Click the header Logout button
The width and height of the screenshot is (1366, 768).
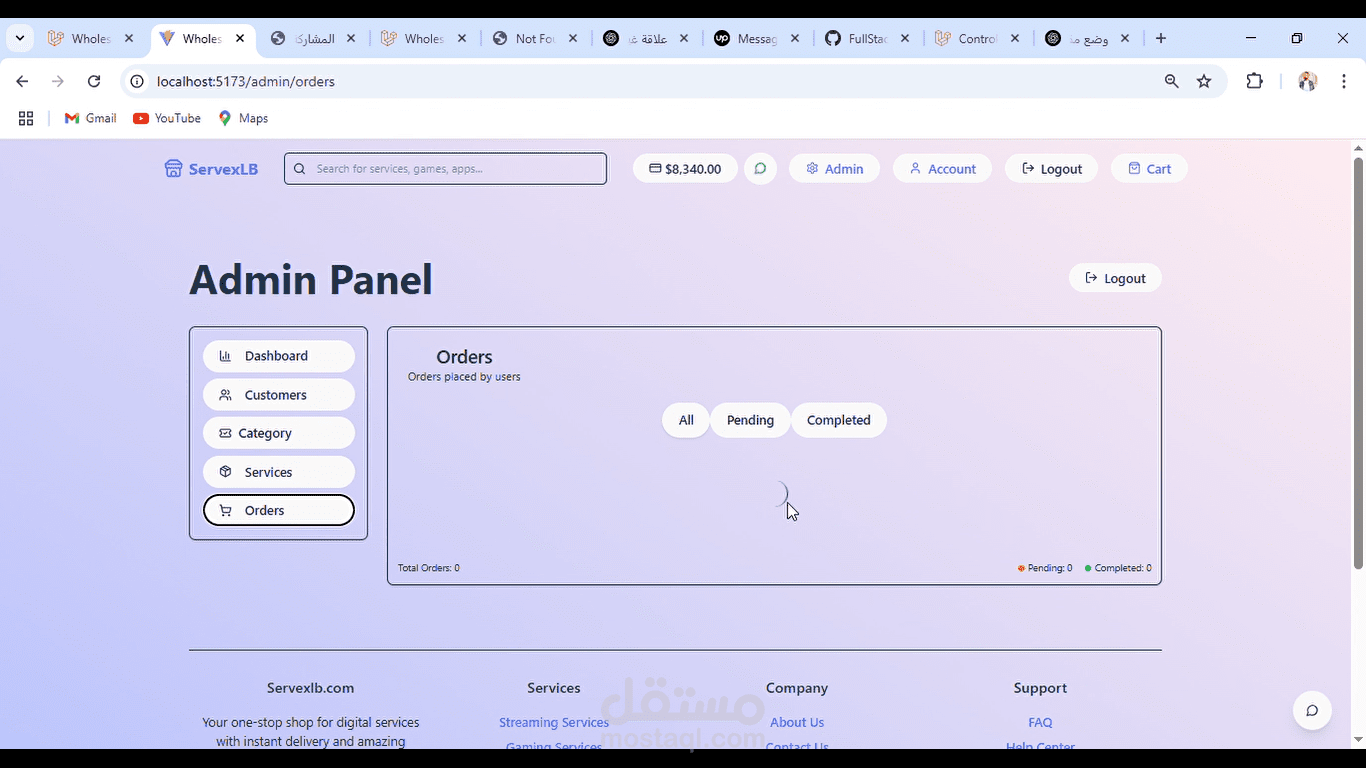(x=1051, y=169)
